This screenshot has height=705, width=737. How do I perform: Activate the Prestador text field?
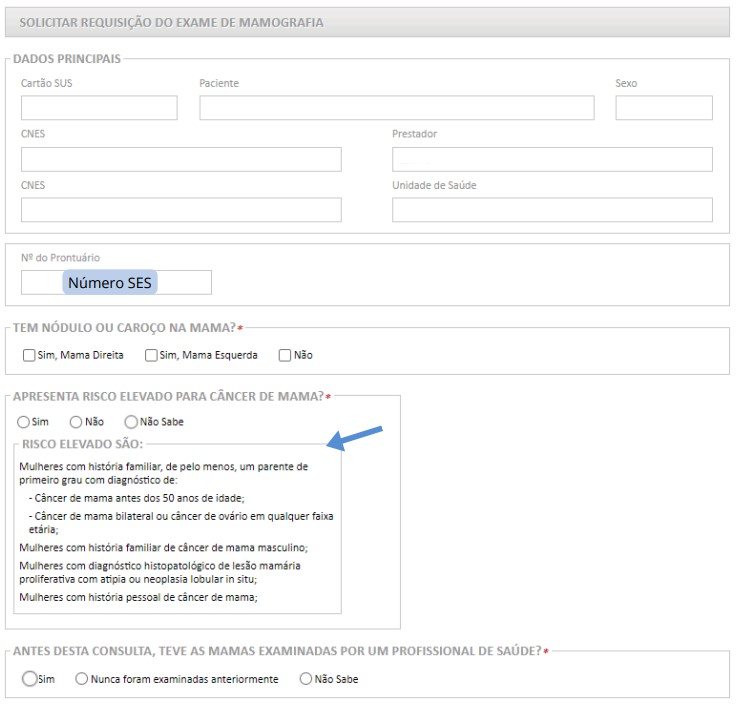tap(552, 160)
